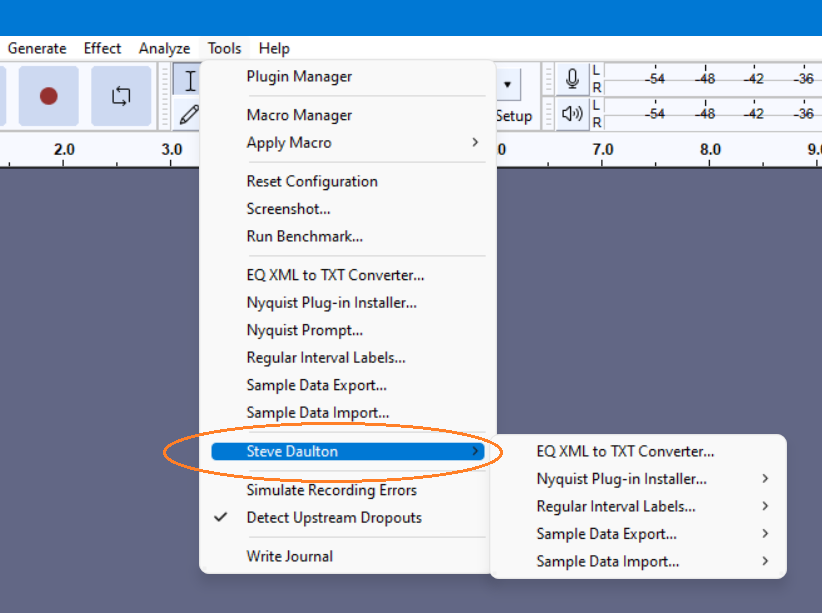The height and width of the screenshot is (613, 822).
Task: Click the 7.0 mark on the timeline
Action: tap(603, 148)
